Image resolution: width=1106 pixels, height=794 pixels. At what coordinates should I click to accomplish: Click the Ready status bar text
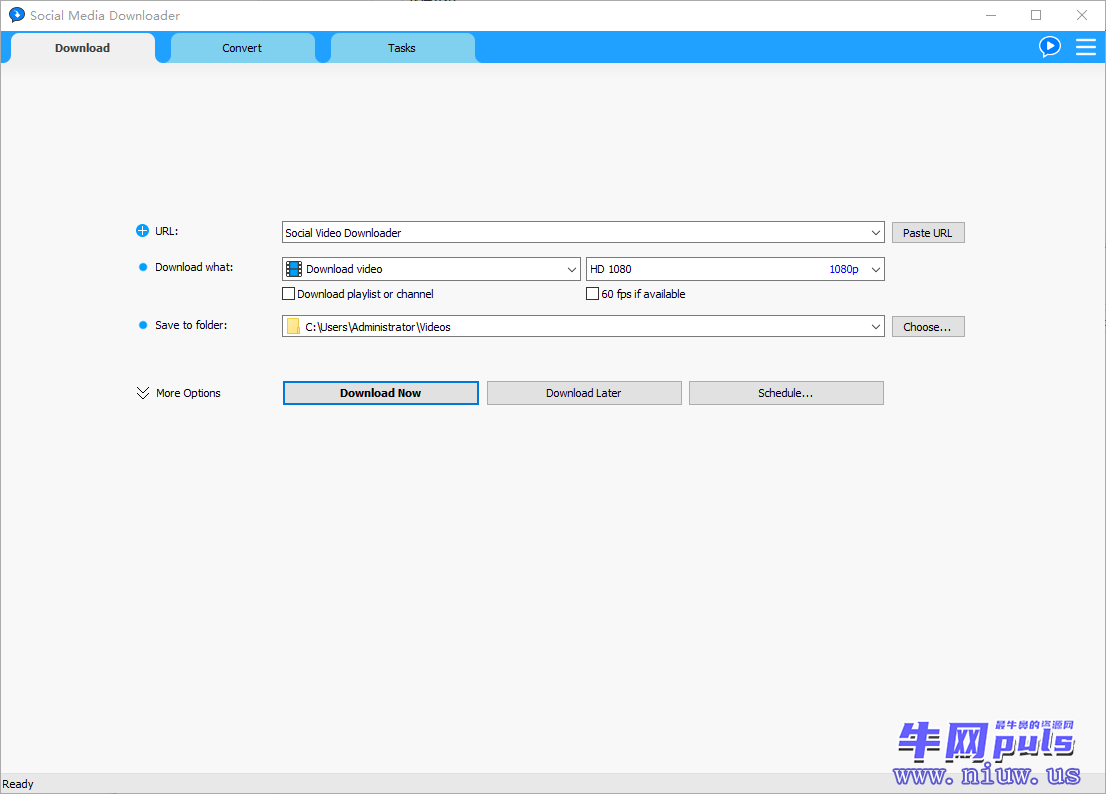(x=18, y=784)
